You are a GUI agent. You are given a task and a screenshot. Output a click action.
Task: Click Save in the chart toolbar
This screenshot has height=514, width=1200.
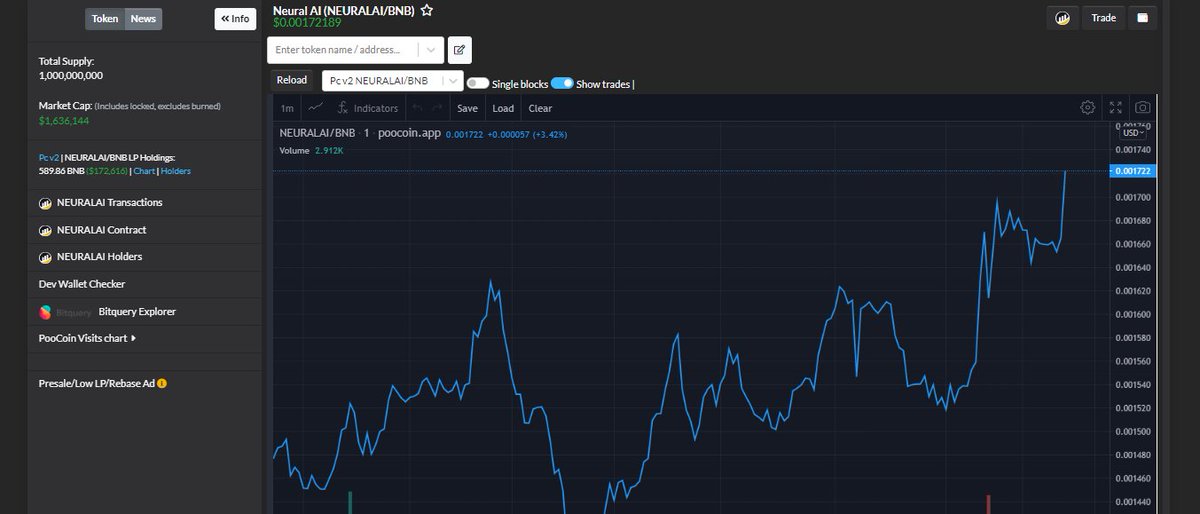click(467, 108)
